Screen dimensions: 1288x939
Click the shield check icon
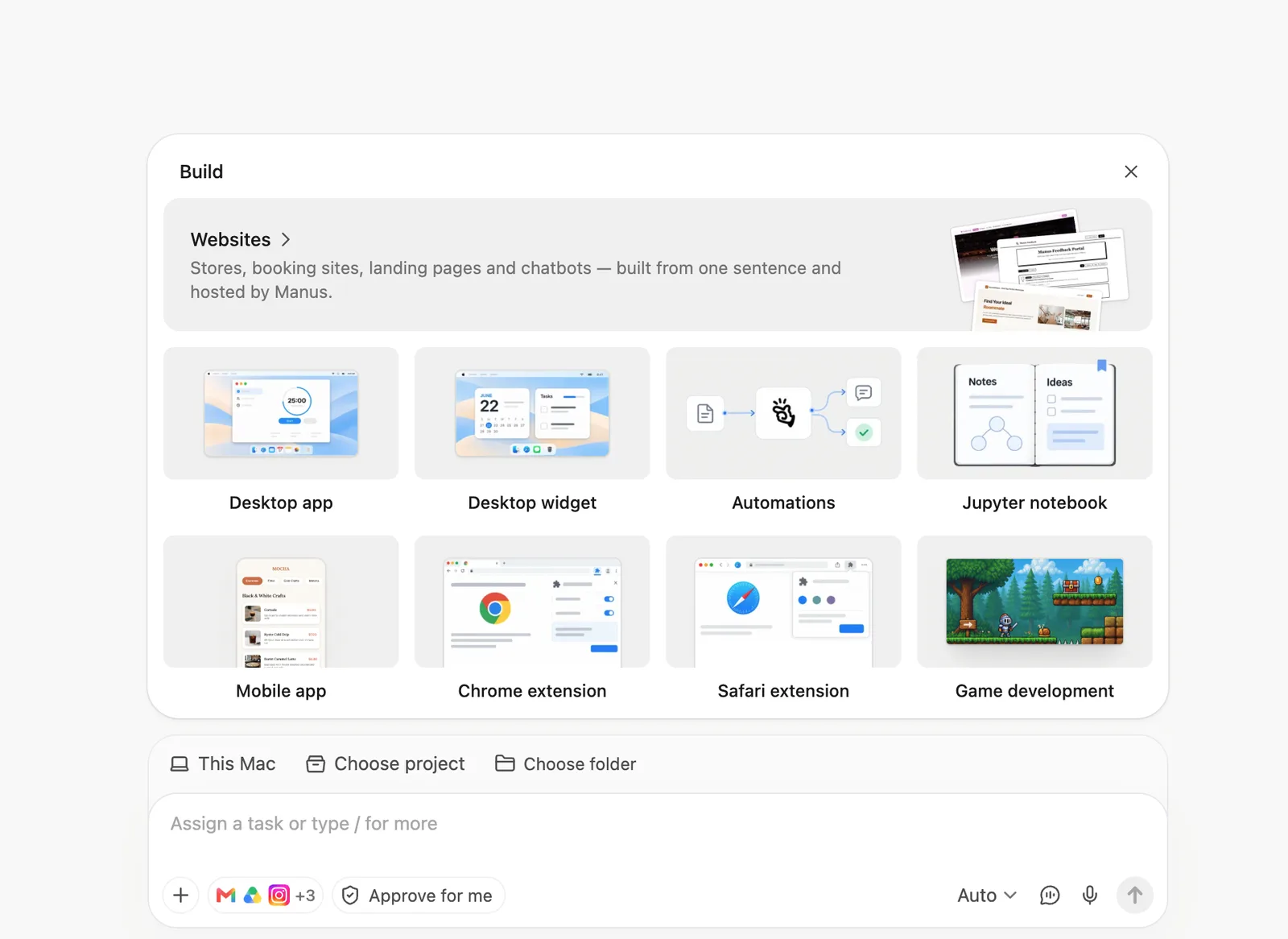pos(350,896)
